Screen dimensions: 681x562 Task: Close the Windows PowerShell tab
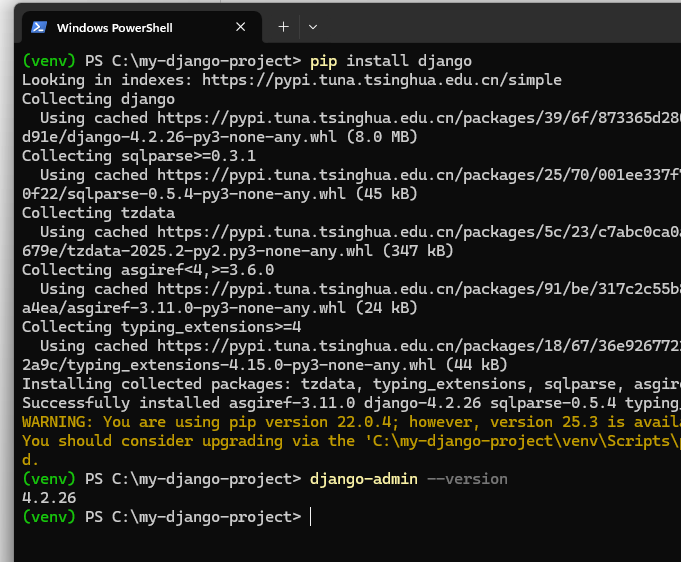[241, 27]
